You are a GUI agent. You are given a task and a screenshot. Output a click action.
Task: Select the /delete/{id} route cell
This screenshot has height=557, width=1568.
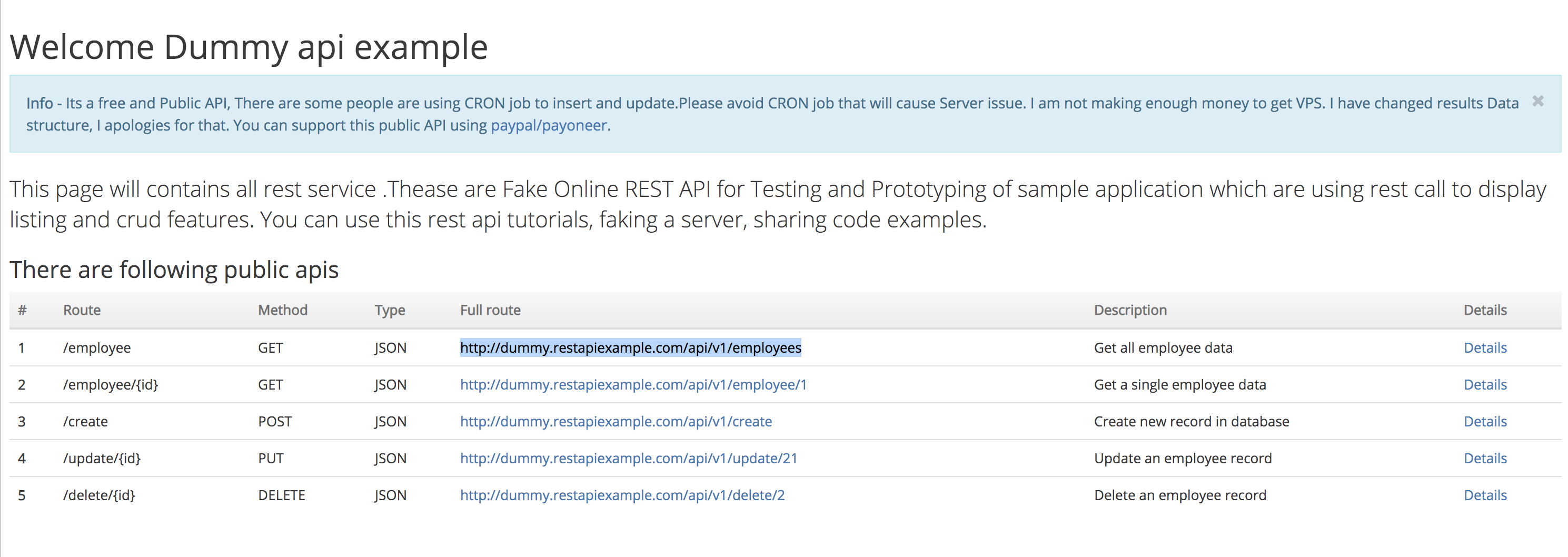pos(98,495)
